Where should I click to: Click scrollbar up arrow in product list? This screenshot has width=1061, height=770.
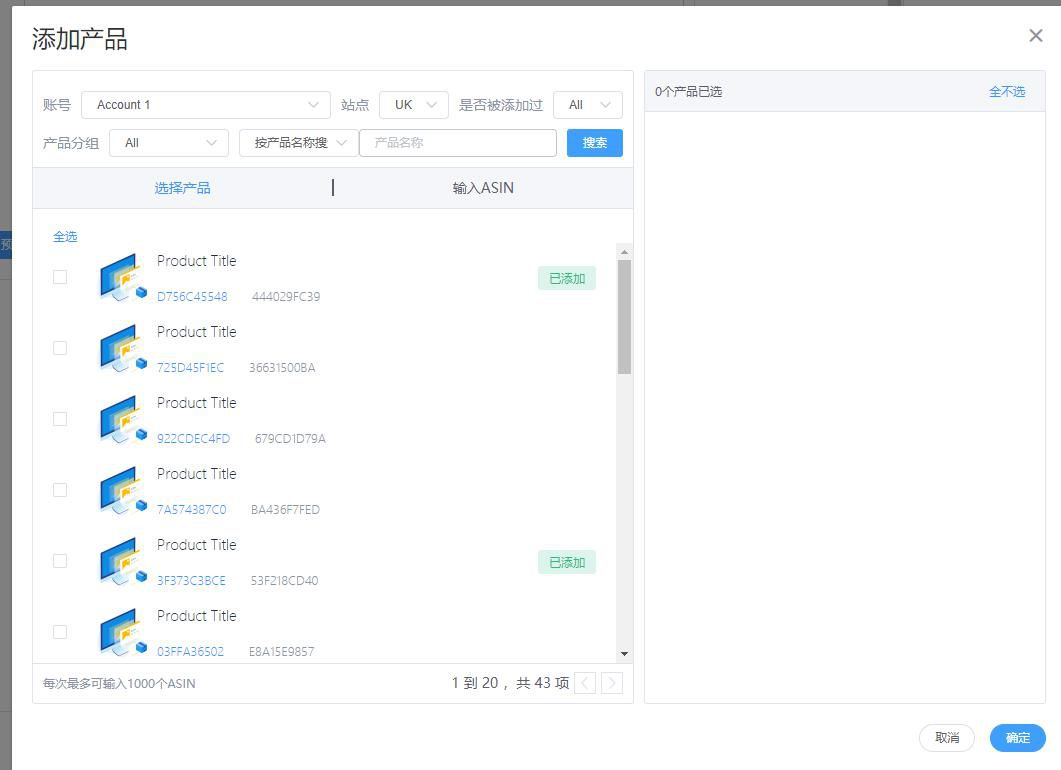625,252
